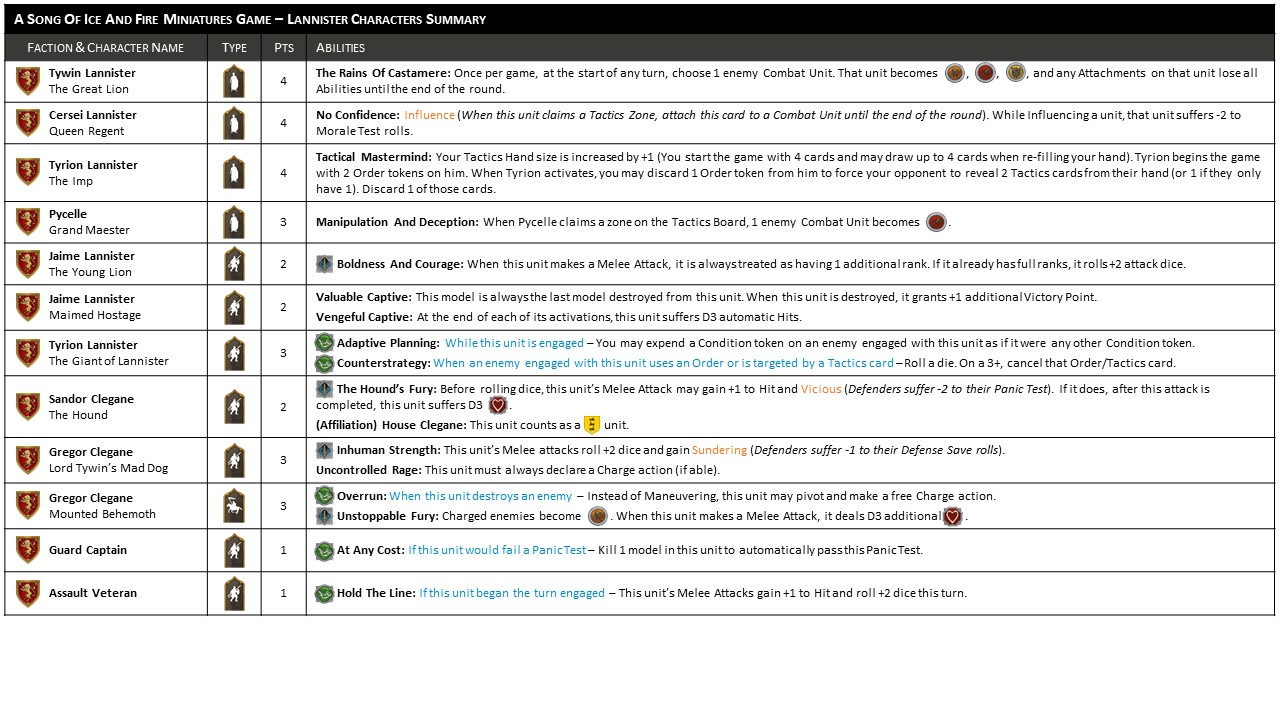Click the ability name 'No Confidence'
This screenshot has width=1280, height=720.
(358, 115)
